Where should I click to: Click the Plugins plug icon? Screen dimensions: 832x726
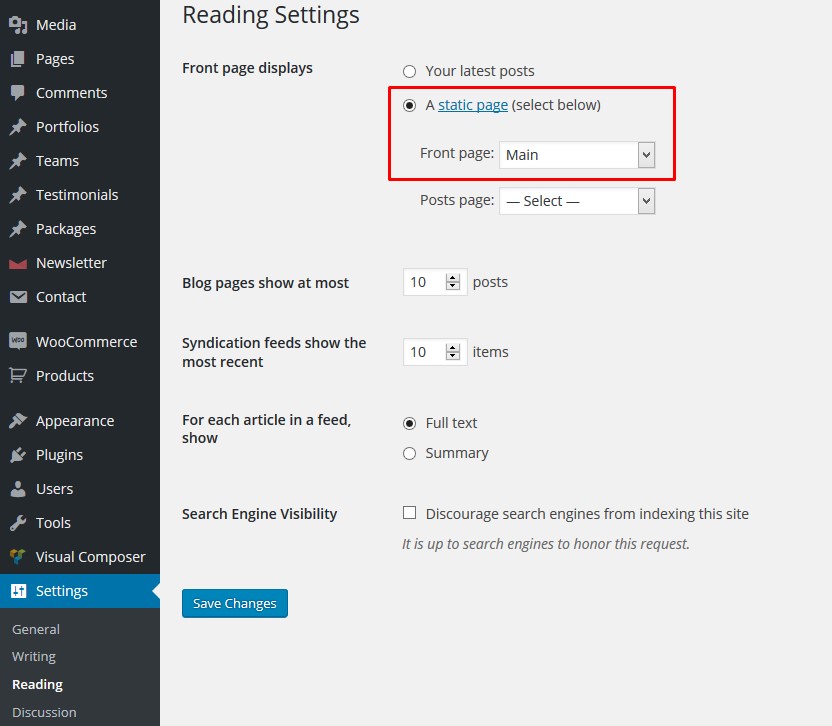[x=18, y=455]
